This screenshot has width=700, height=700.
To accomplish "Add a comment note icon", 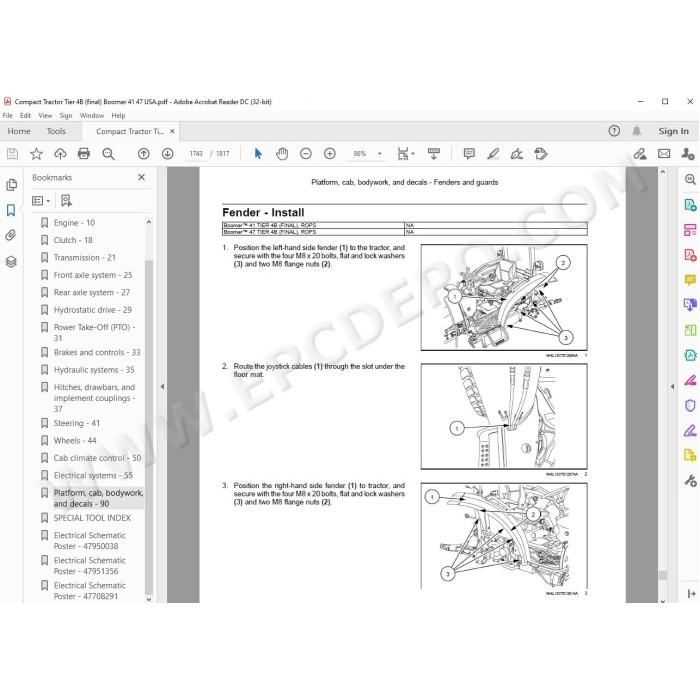I will coord(469,154).
